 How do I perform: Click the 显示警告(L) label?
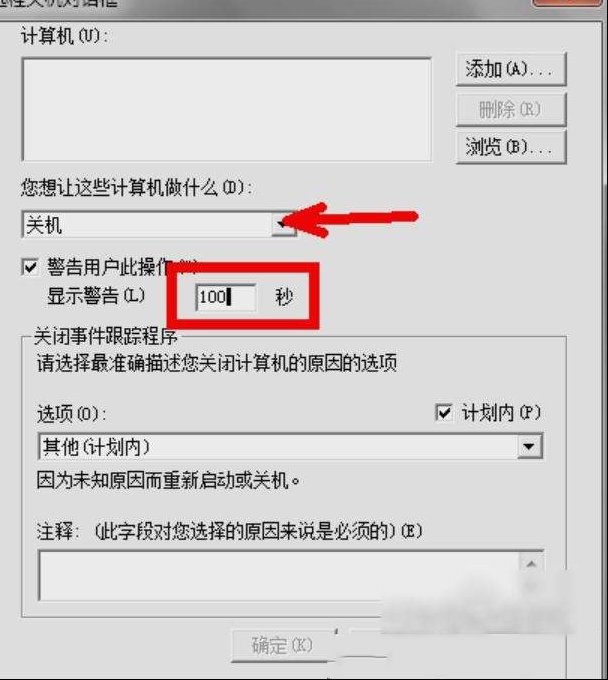coord(96,296)
